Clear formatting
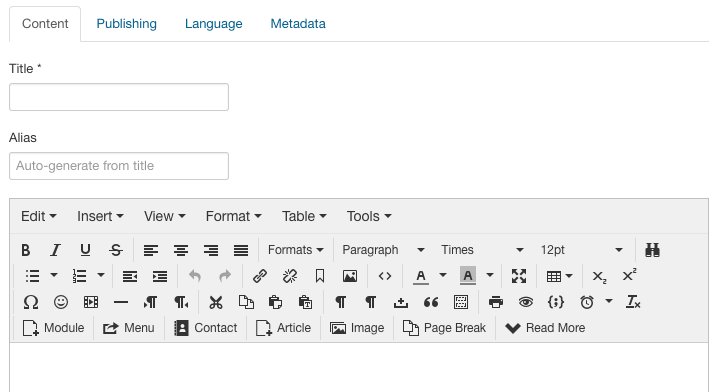 633,302
